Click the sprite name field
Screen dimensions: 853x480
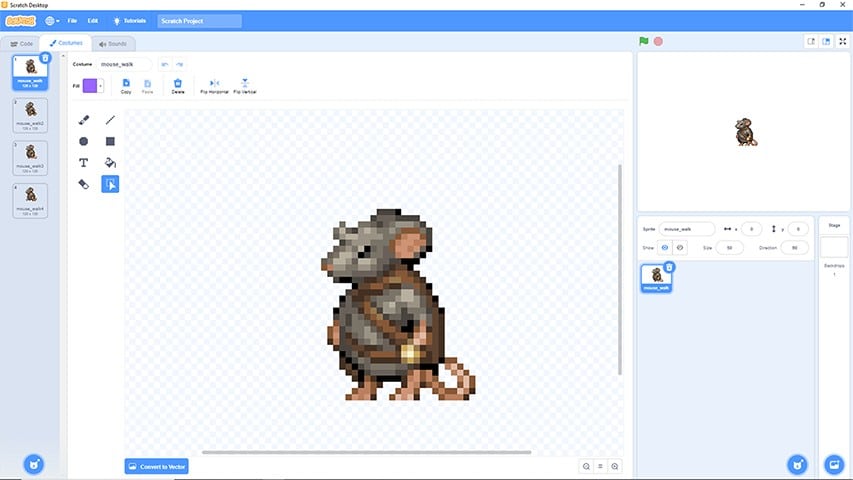pyautogui.click(x=687, y=229)
